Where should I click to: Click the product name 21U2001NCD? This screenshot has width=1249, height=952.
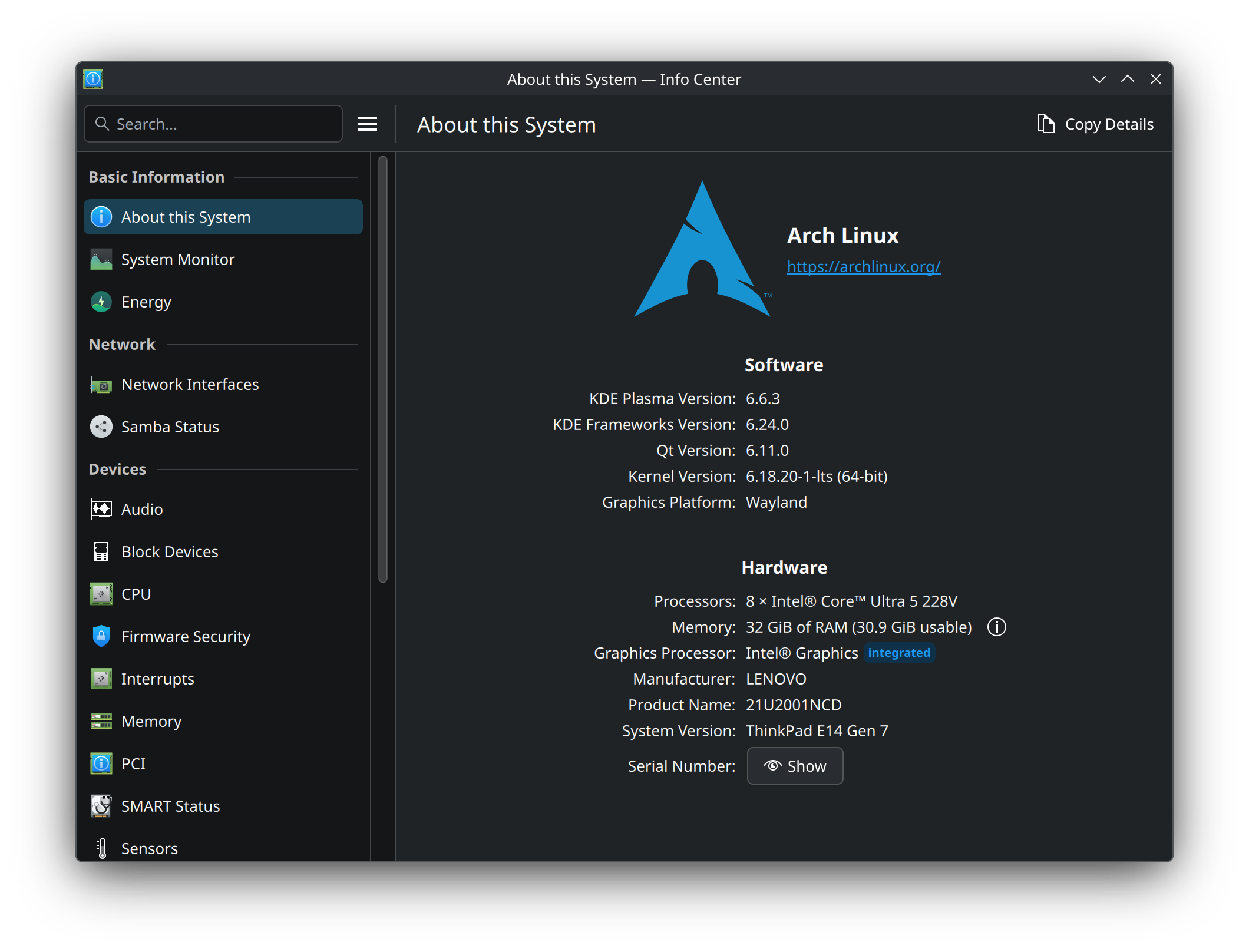point(794,705)
